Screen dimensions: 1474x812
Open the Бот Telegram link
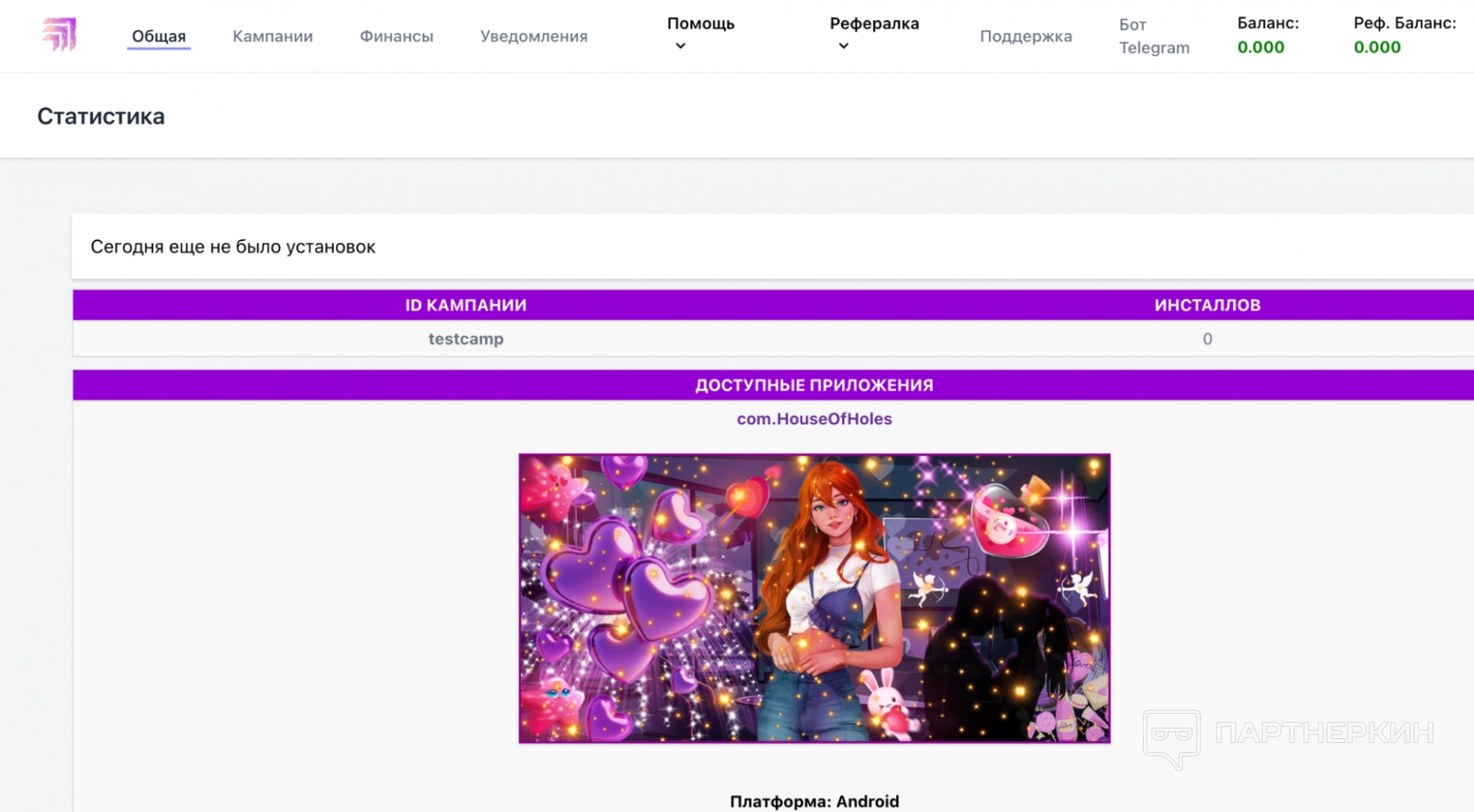[x=1154, y=36]
